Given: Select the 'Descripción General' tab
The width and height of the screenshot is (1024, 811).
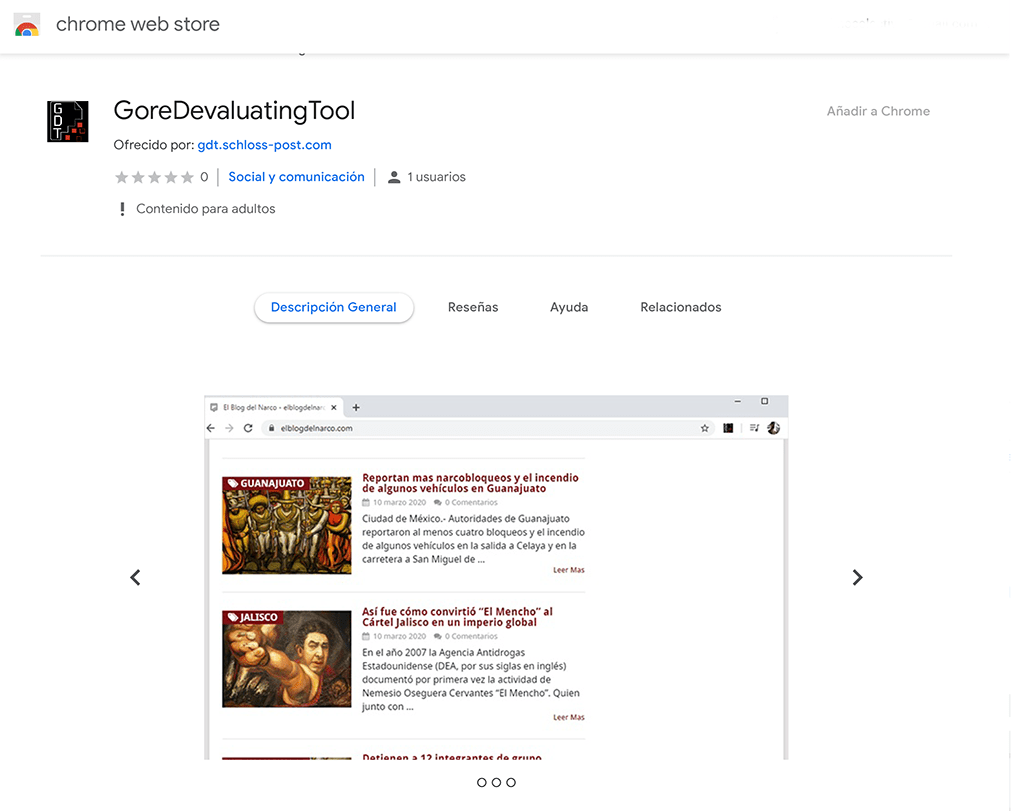Looking at the screenshot, I should tap(334, 308).
